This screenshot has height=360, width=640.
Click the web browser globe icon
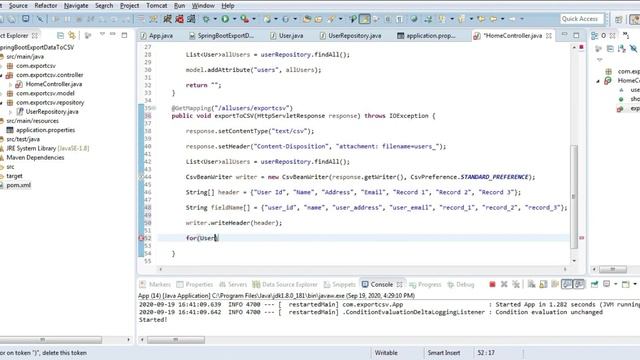[414, 19]
